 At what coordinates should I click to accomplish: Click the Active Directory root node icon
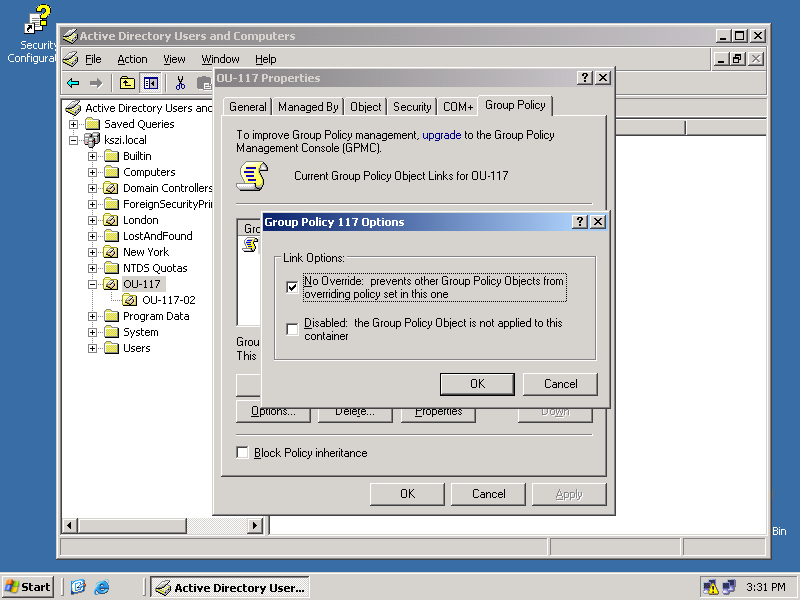pyautogui.click(x=73, y=108)
